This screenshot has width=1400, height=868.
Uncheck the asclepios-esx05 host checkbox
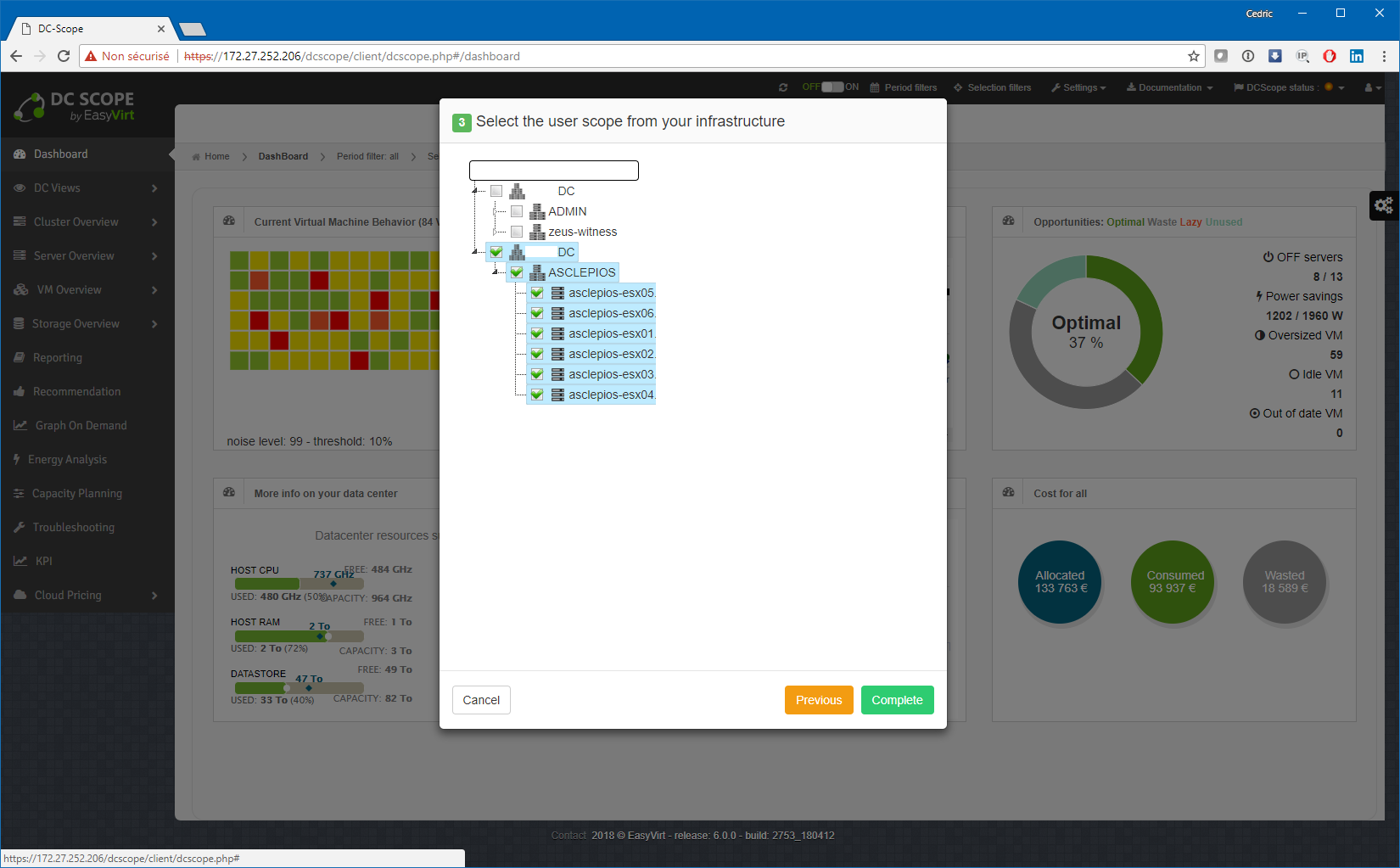[537, 293]
